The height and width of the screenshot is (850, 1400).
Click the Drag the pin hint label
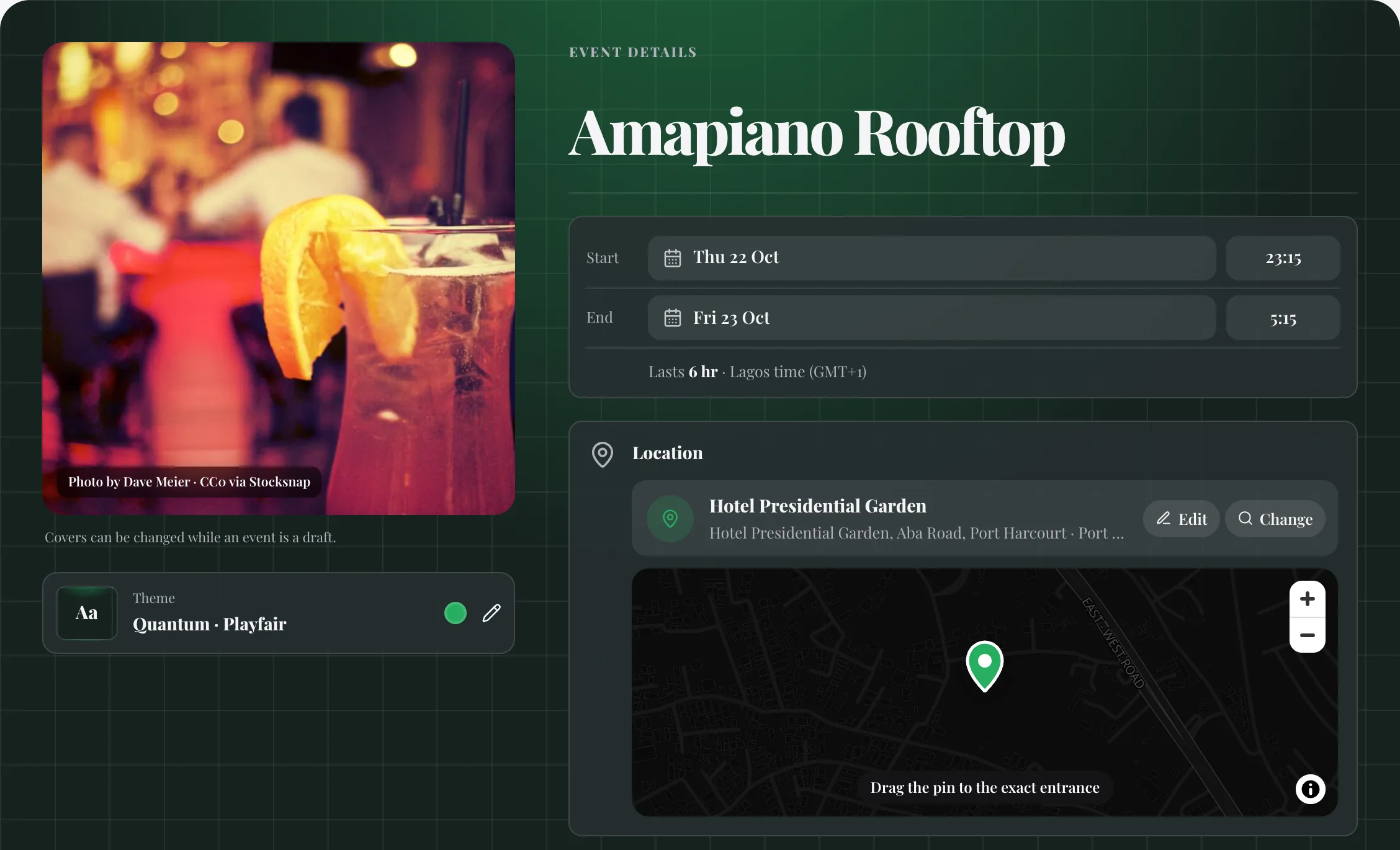pos(985,788)
